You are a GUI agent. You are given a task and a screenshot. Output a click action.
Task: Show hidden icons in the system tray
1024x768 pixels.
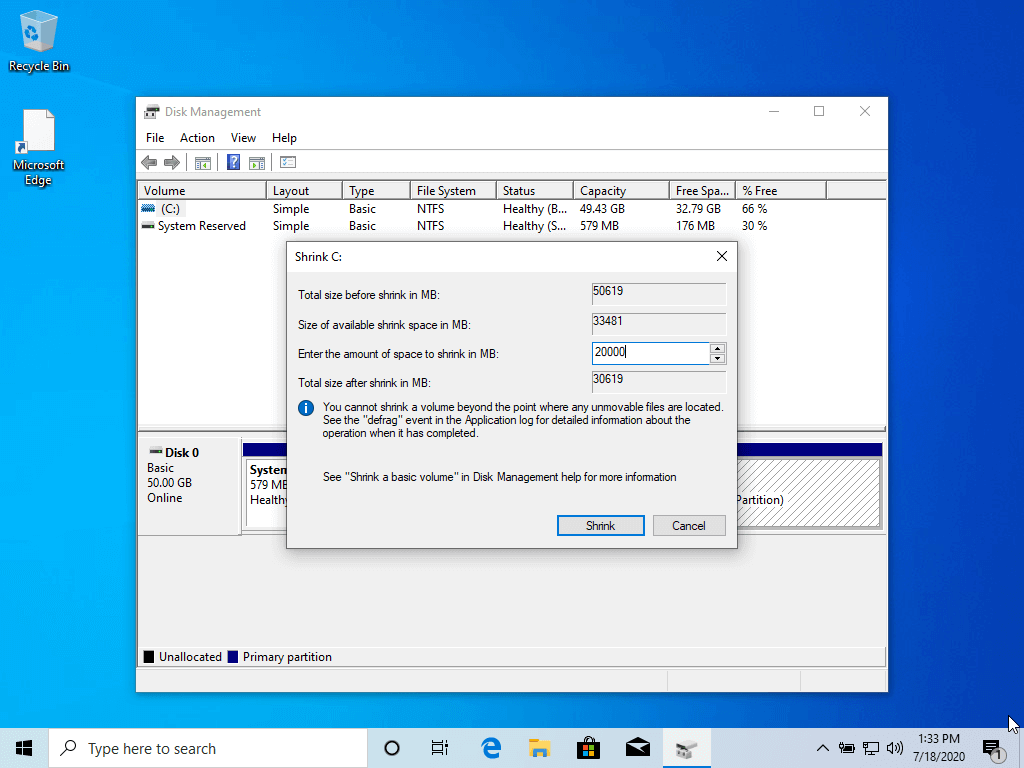(822, 748)
